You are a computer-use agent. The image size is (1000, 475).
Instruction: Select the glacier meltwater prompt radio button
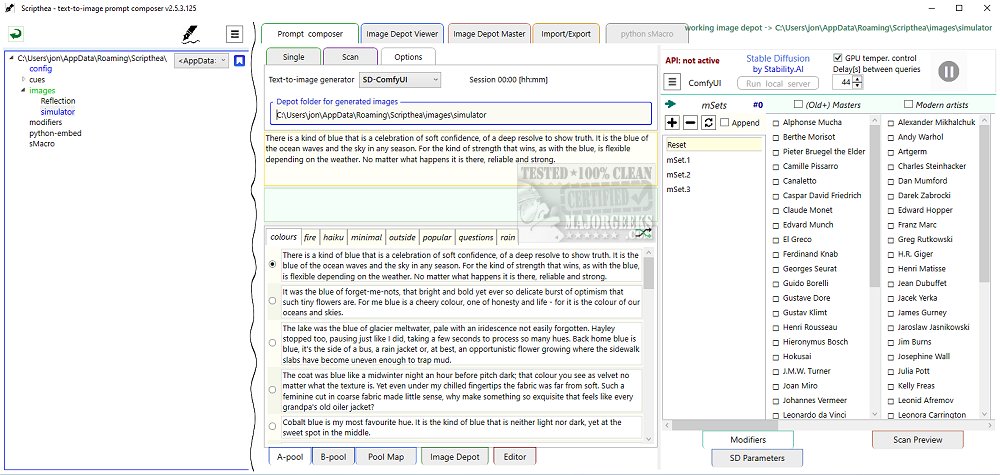pos(273,342)
